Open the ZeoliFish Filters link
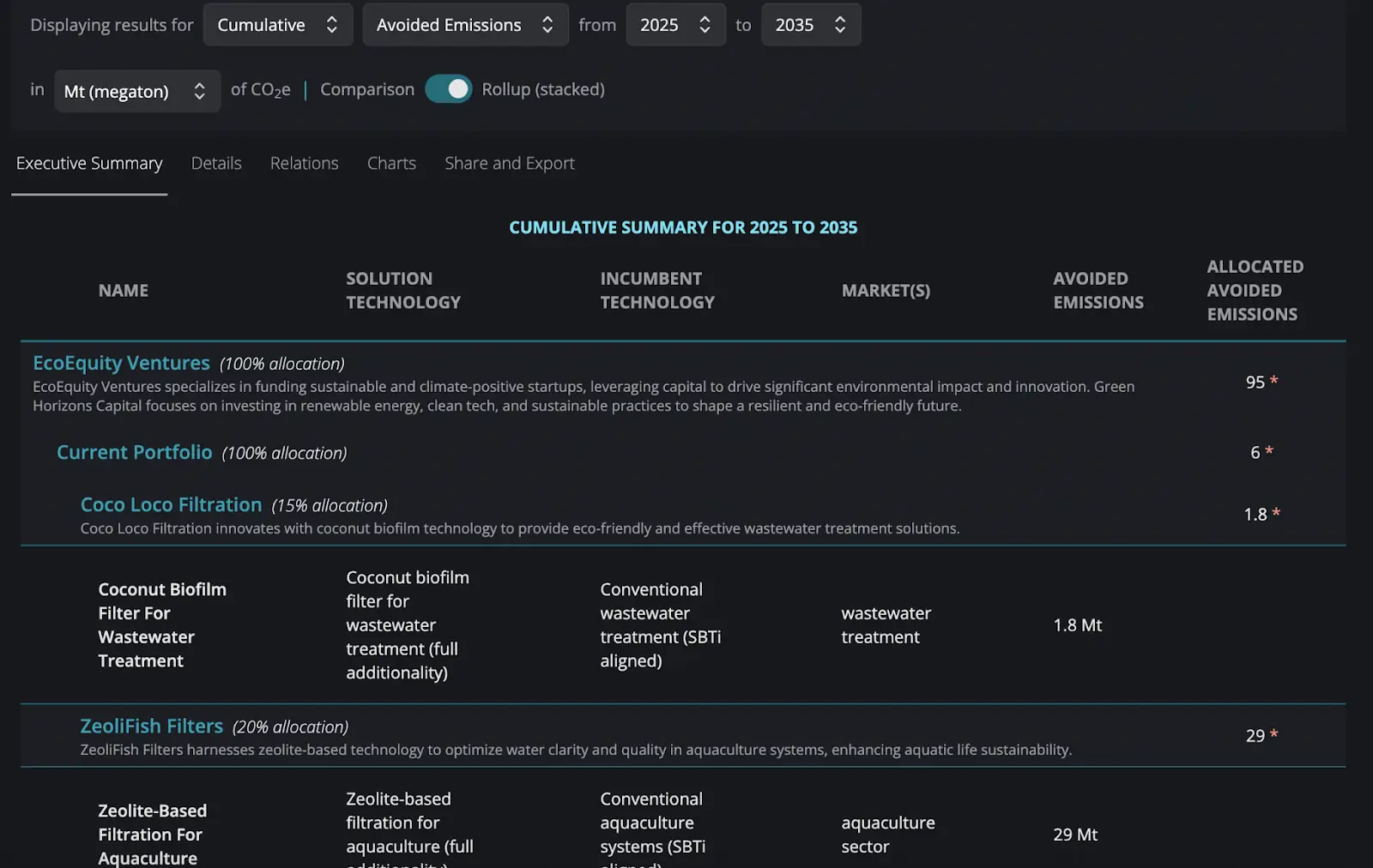Image resolution: width=1373 pixels, height=868 pixels. [x=151, y=726]
